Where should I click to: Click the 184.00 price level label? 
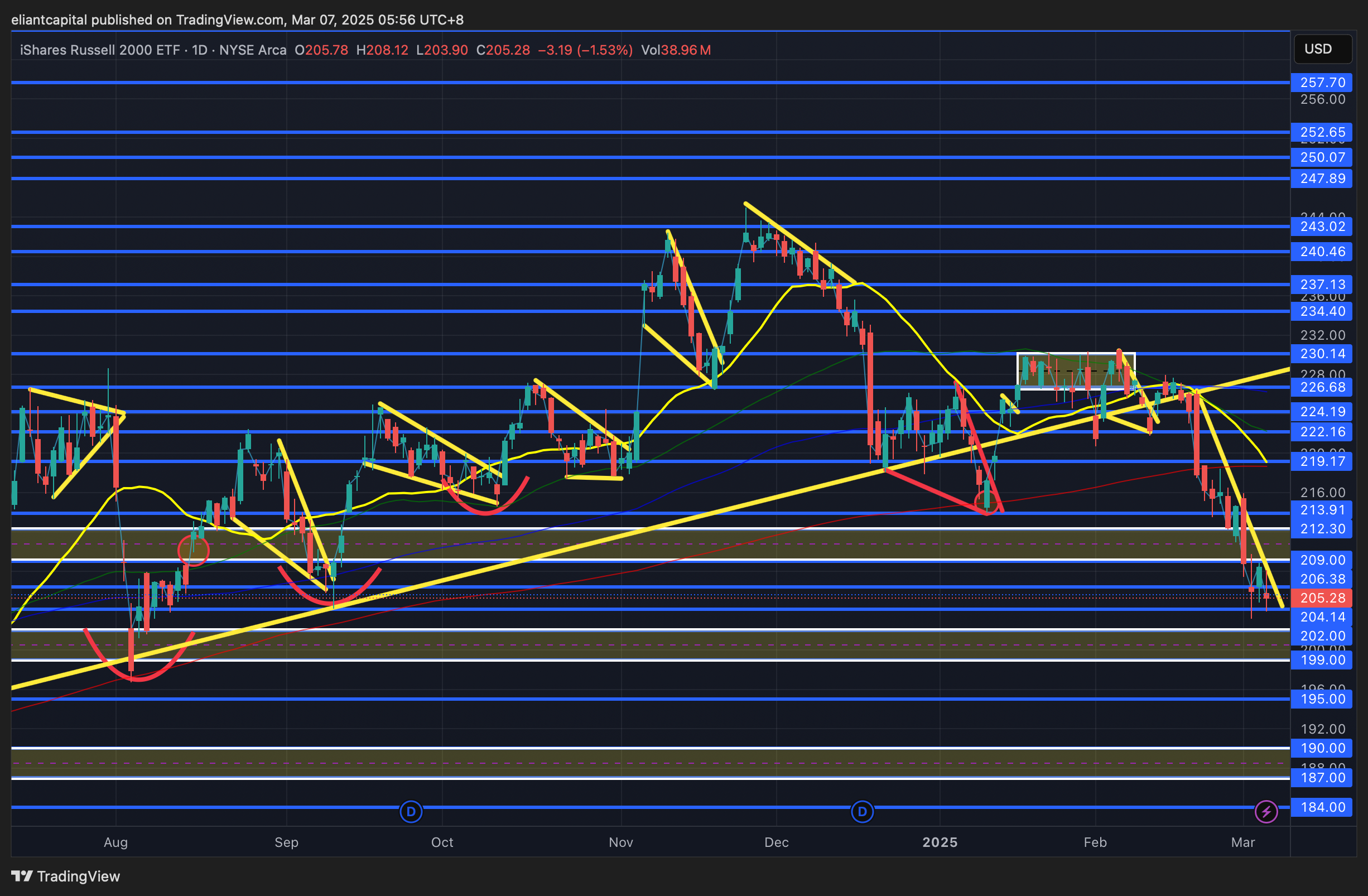(x=1322, y=807)
